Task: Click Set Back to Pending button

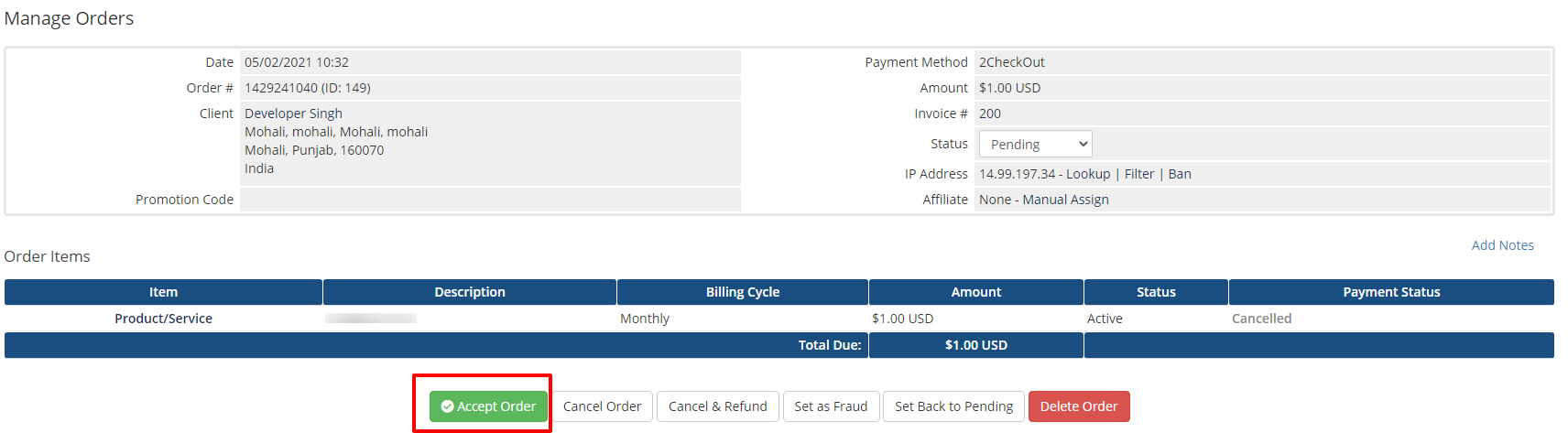Action: 953,406
